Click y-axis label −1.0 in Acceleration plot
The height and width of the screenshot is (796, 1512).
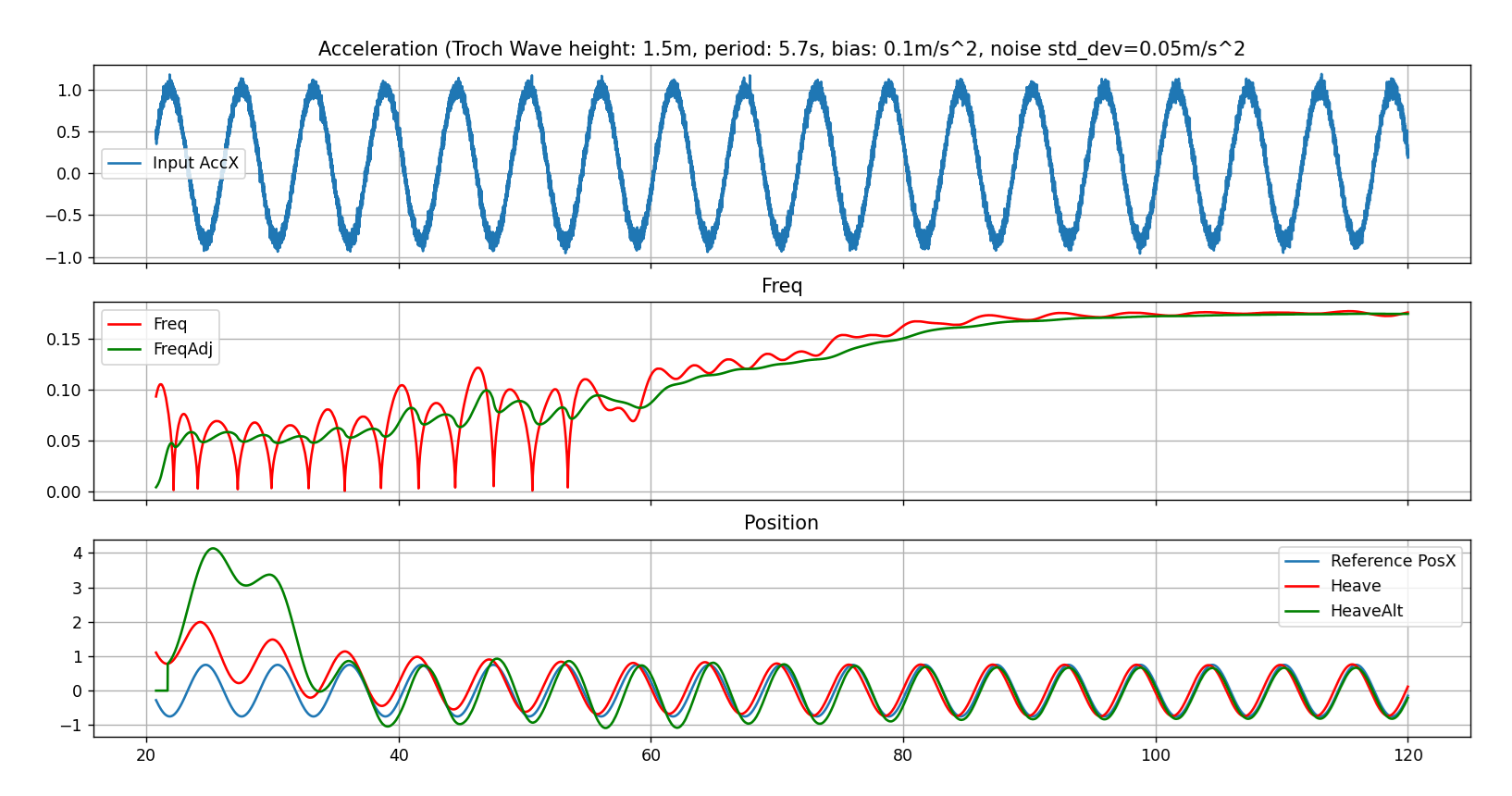63,257
